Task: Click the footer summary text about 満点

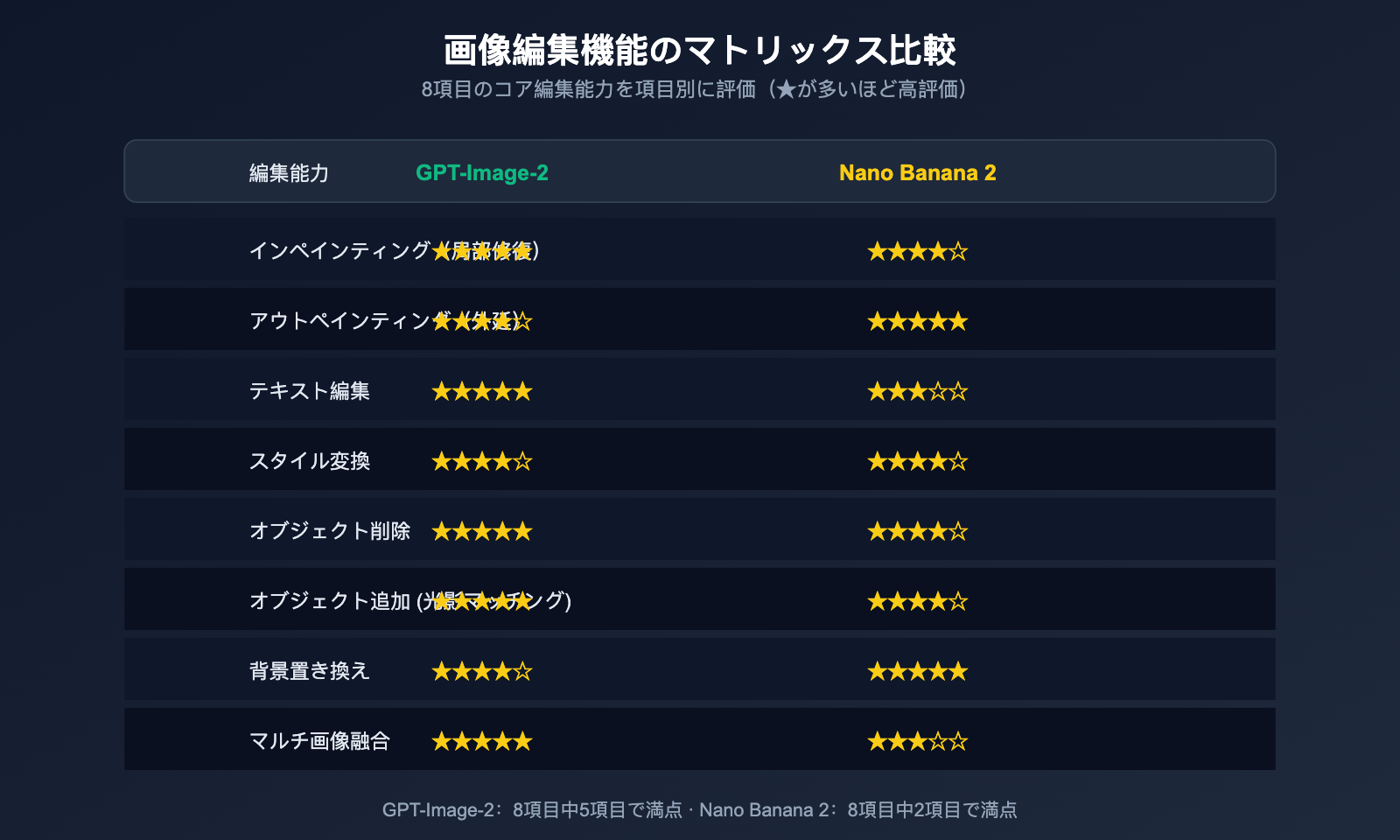Action: click(x=699, y=809)
